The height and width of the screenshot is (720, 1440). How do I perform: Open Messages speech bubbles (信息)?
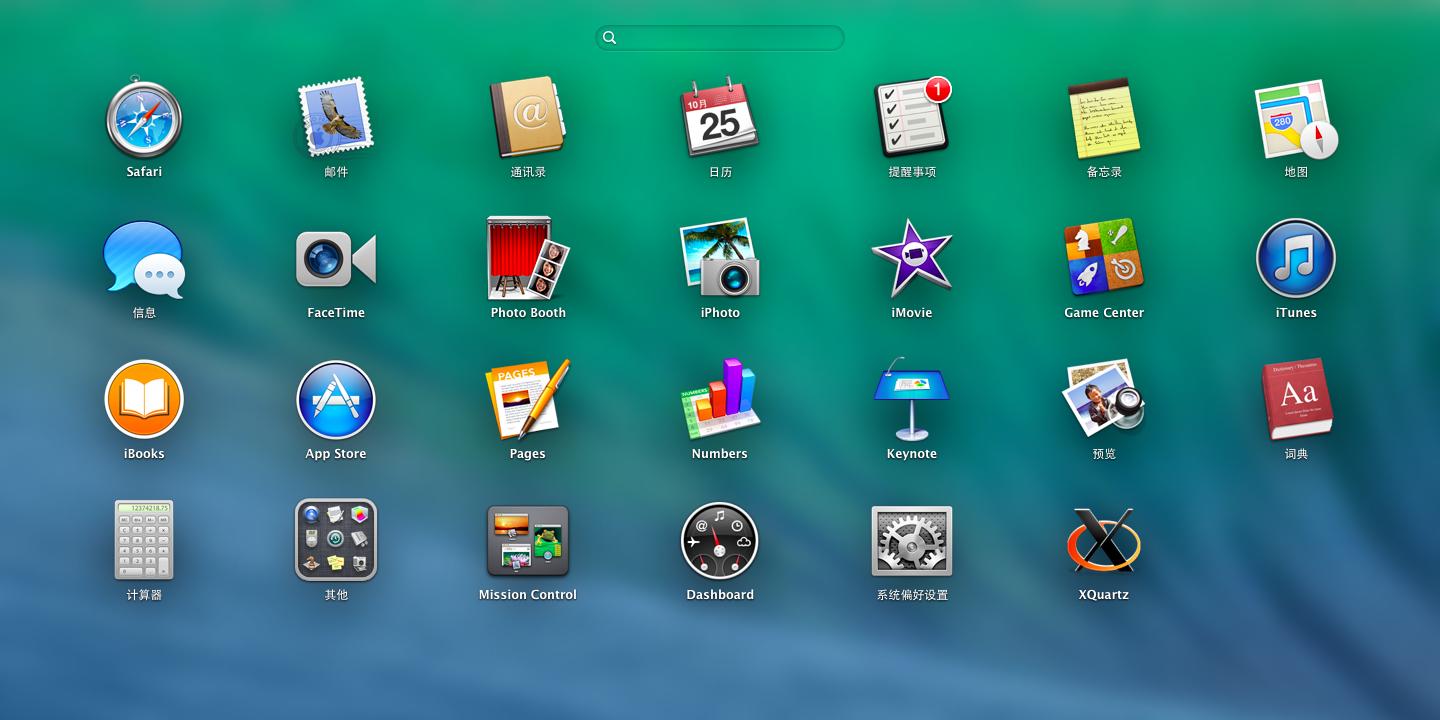click(x=144, y=259)
